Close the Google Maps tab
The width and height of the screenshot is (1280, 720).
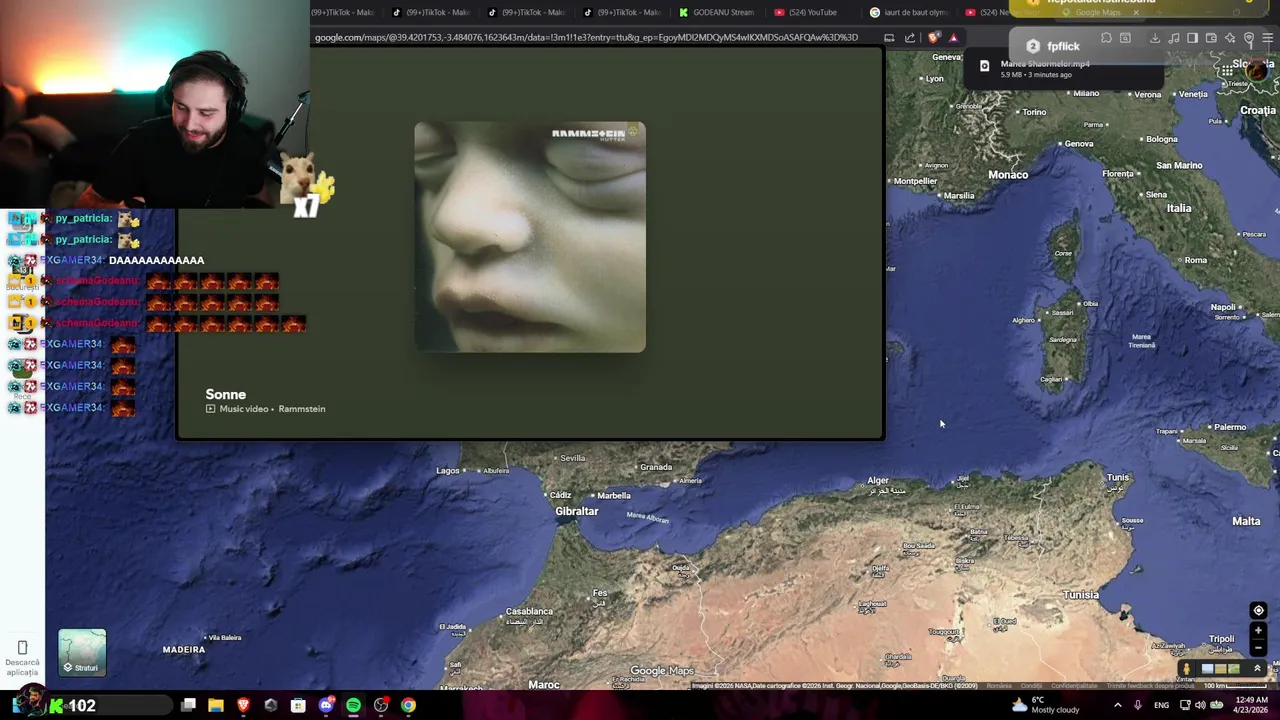pyautogui.click(x=1136, y=12)
